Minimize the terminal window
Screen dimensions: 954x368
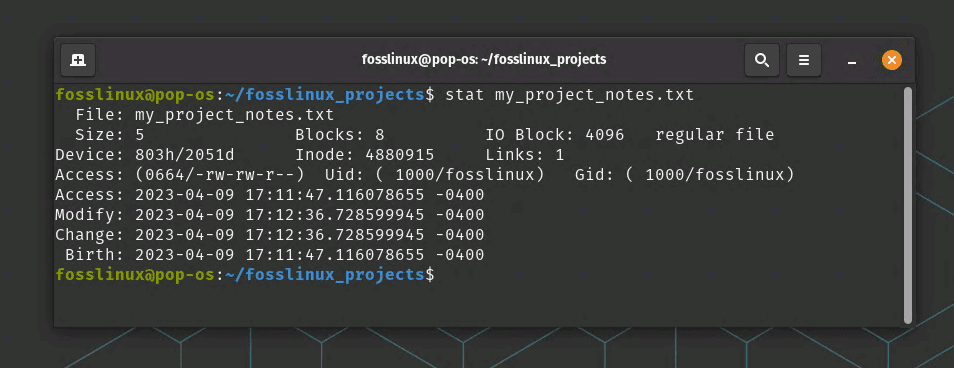852,61
